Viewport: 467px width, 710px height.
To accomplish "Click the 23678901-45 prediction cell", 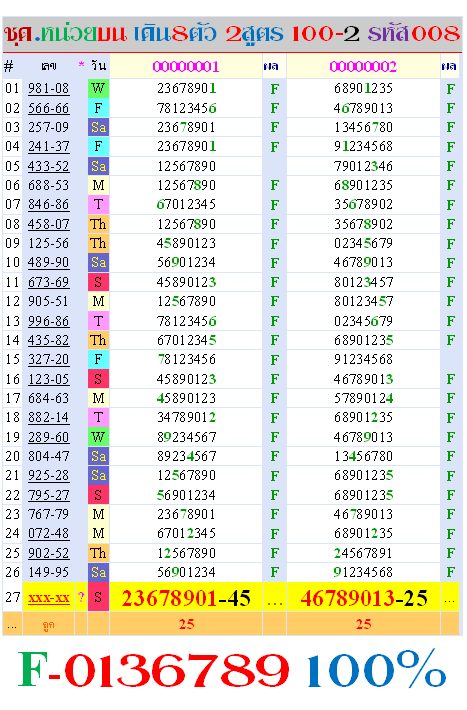I will click(186, 598).
